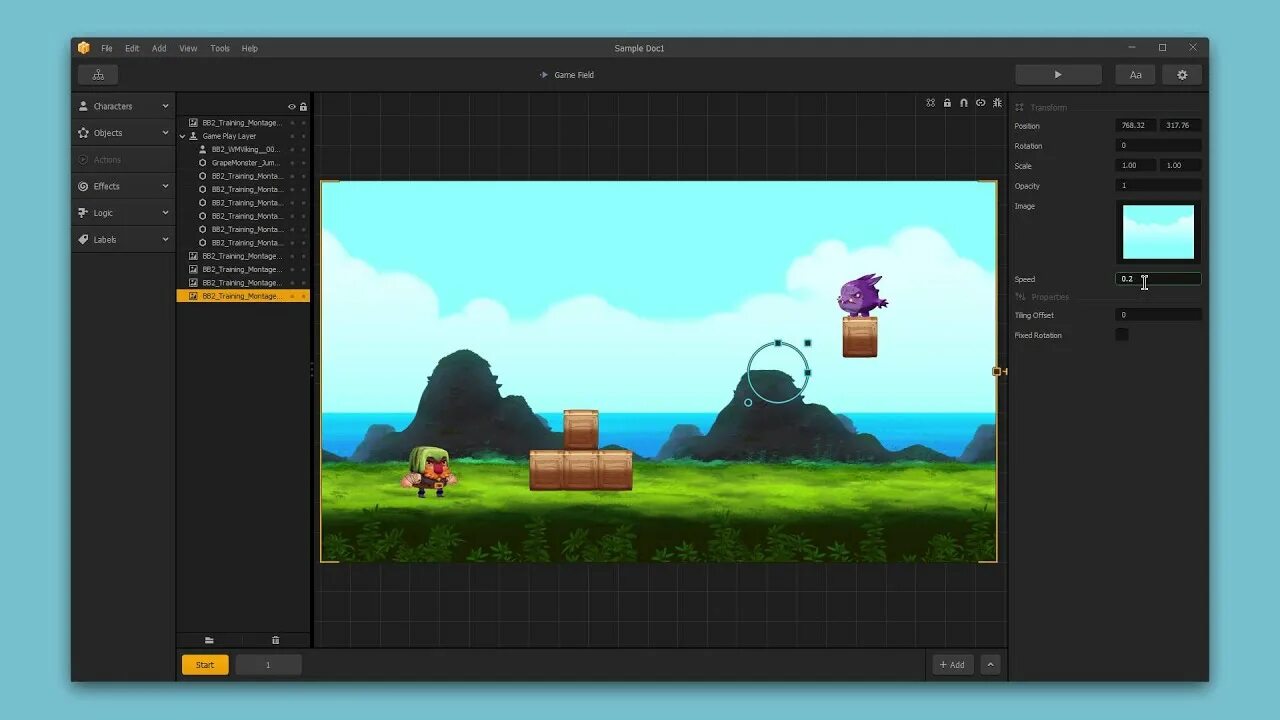Open the Tools menu

(x=220, y=48)
